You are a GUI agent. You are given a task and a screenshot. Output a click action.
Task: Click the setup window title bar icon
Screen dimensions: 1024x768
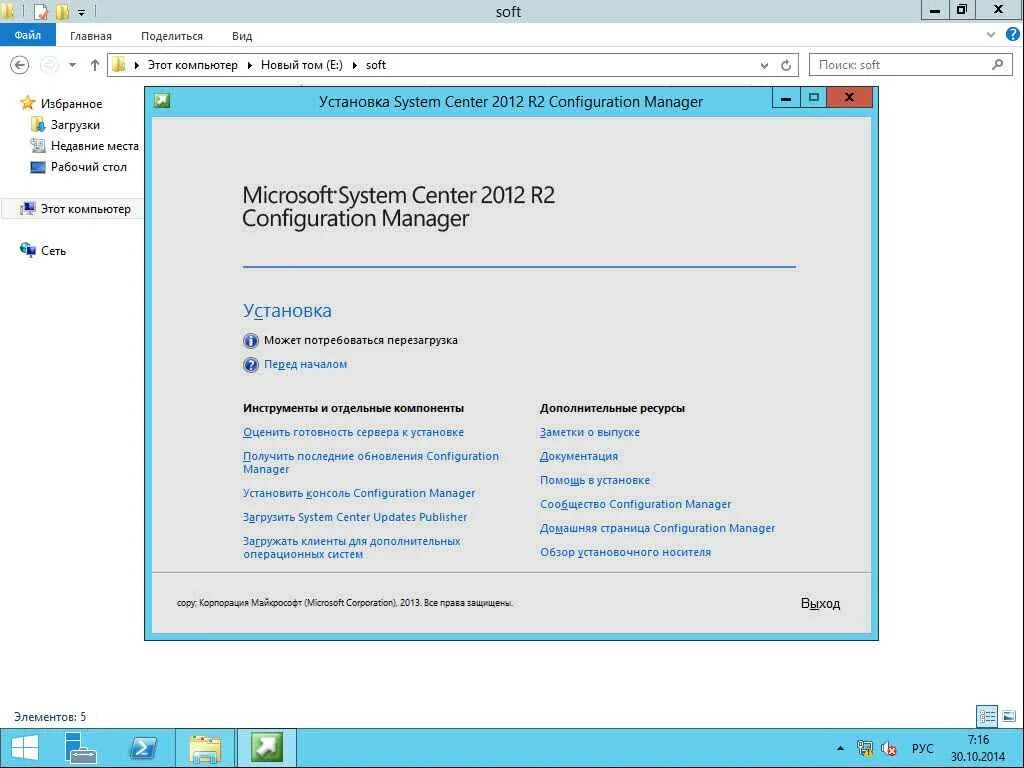(x=162, y=101)
